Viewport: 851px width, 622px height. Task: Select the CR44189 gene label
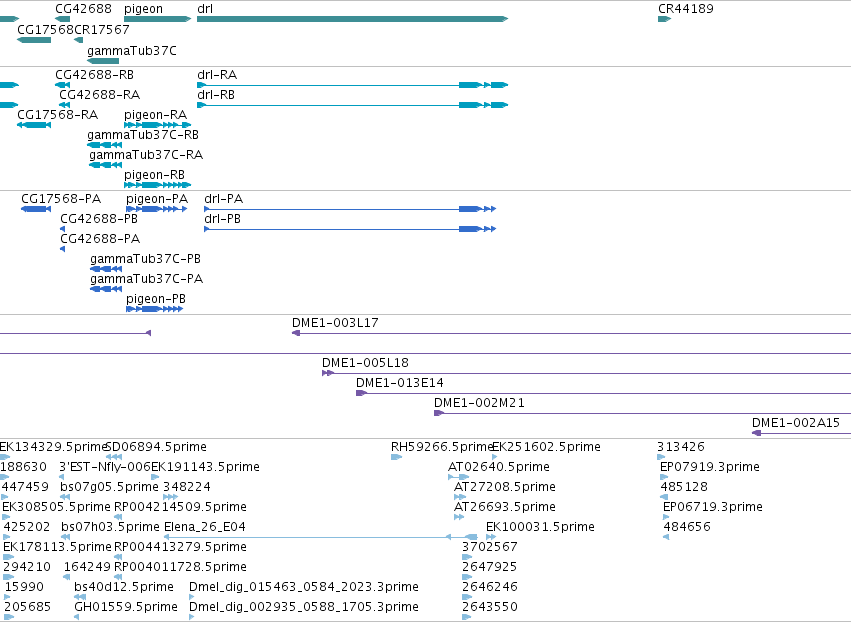point(685,9)
